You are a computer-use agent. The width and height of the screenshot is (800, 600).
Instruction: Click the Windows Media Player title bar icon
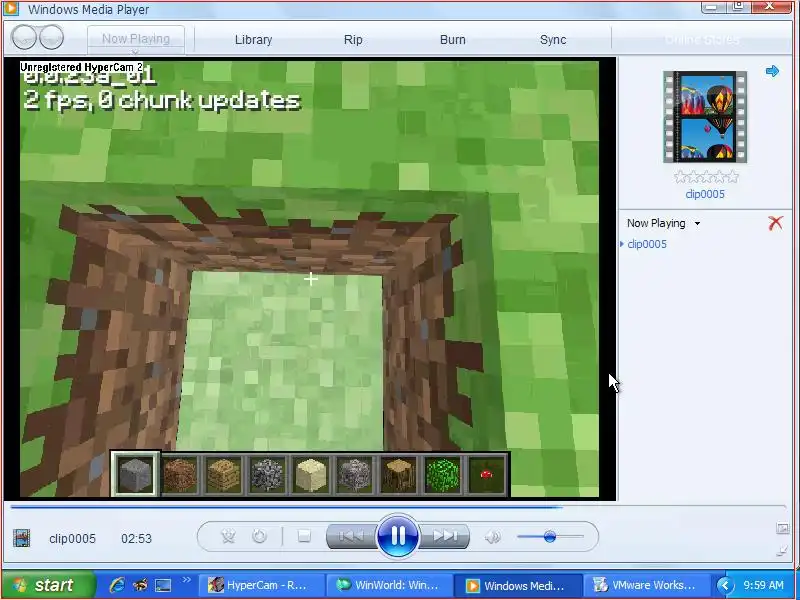(11, 9)
